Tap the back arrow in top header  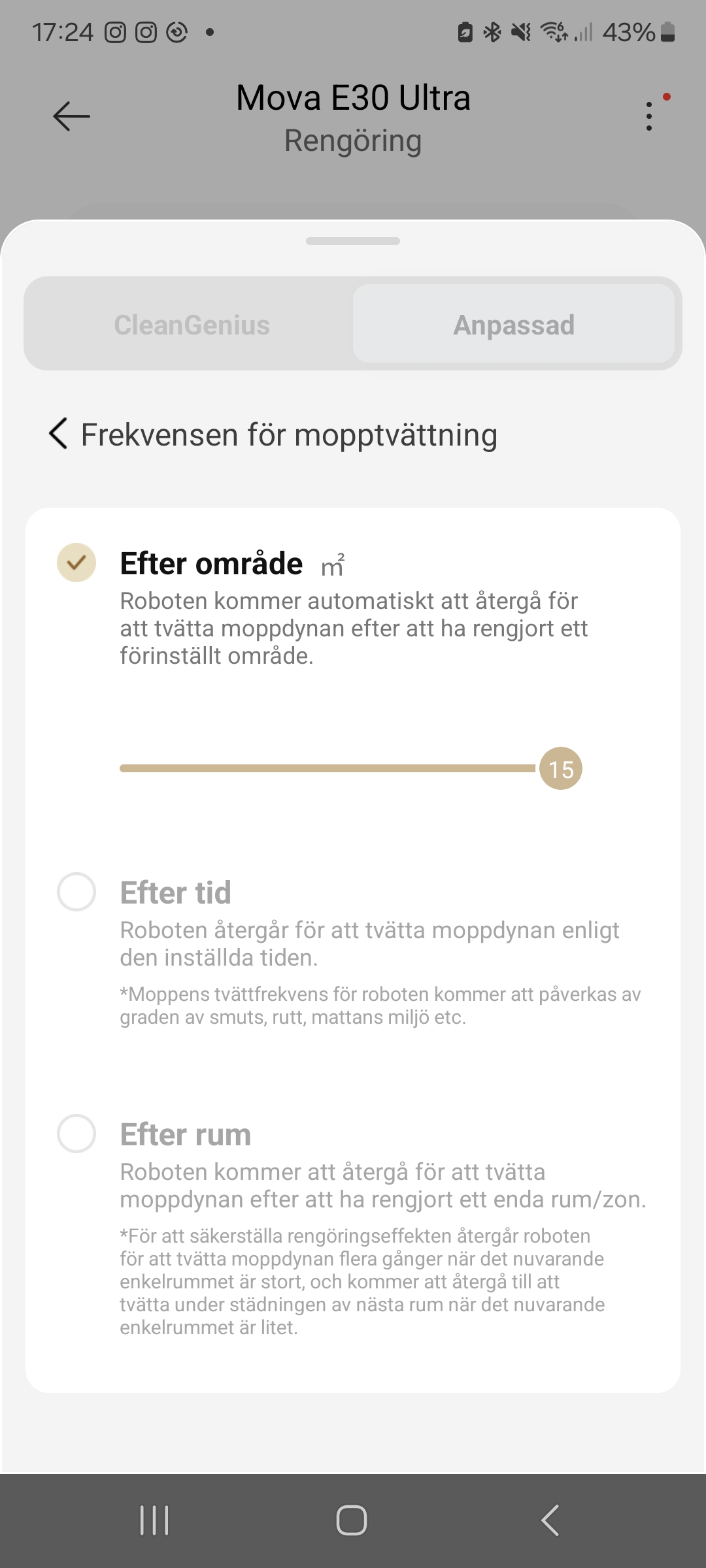coord(71,116)
